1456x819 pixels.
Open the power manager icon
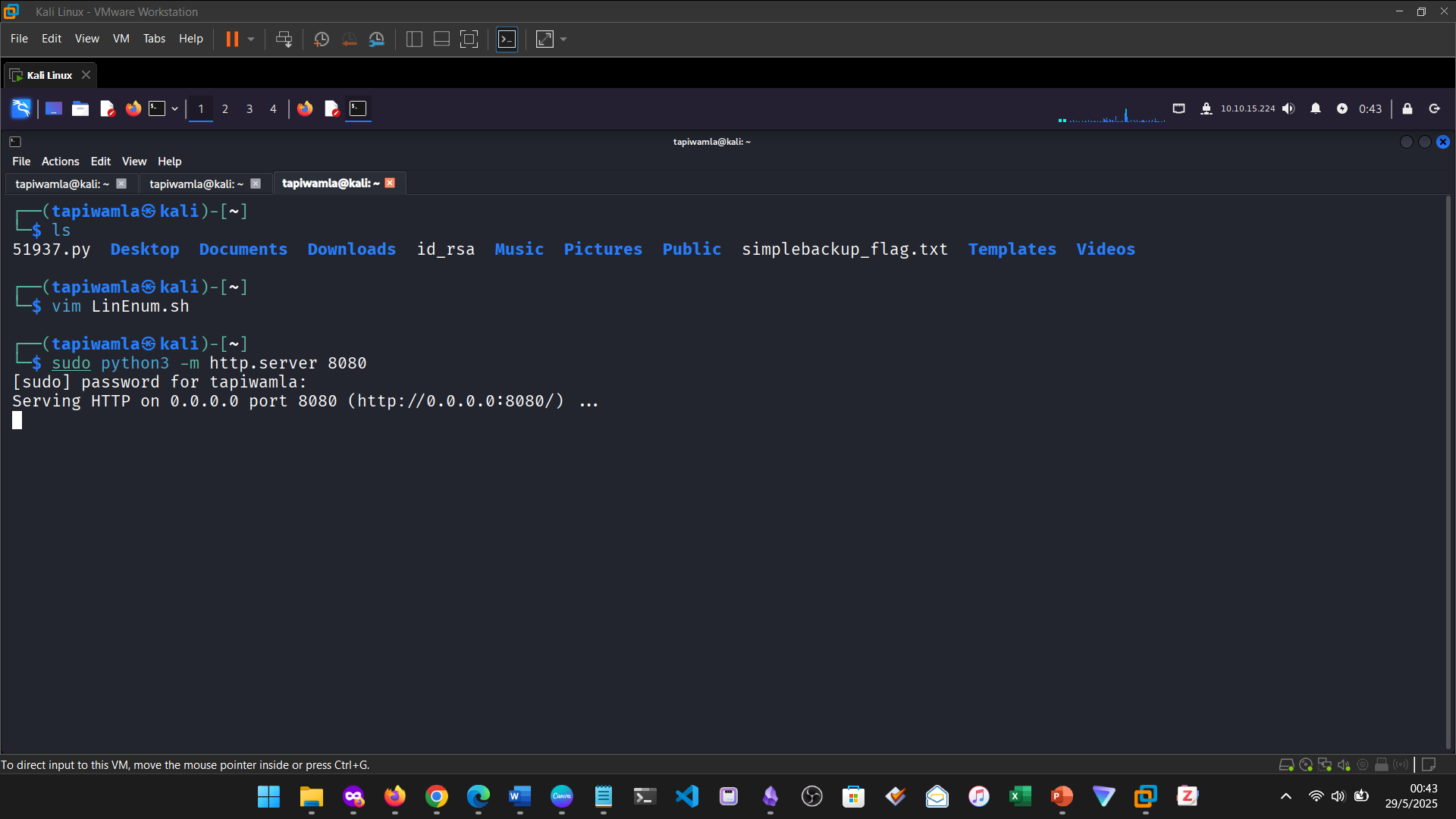tap(1342, 109)
